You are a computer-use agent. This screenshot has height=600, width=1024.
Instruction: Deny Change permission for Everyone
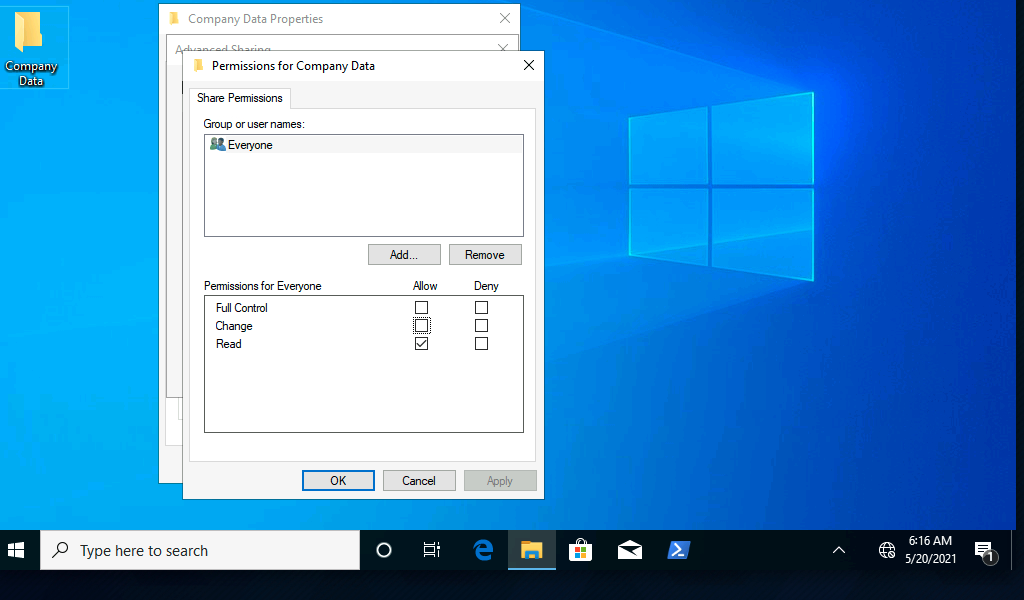pos(481,325)
